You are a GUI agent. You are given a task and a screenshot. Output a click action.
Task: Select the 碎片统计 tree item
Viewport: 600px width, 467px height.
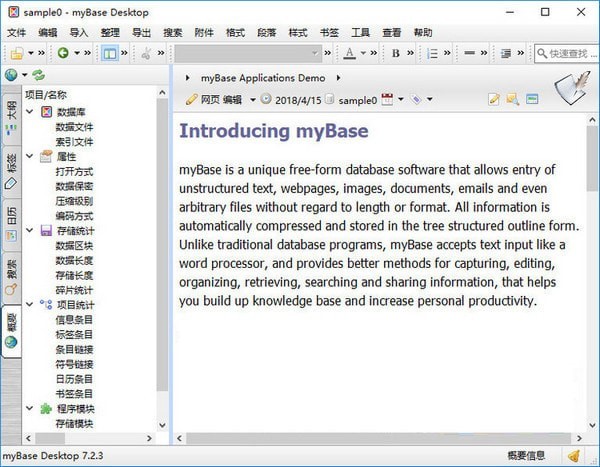pyautogui.click(x=74, y=290)
